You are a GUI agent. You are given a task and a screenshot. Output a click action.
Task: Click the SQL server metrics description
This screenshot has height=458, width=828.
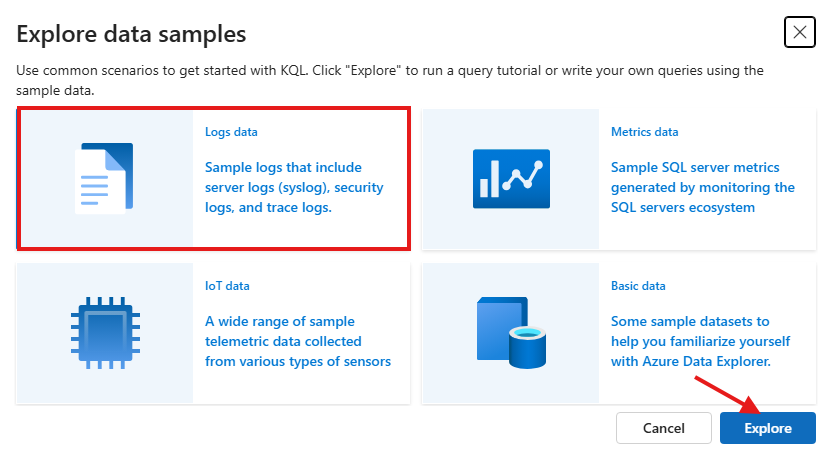point(702,187)
